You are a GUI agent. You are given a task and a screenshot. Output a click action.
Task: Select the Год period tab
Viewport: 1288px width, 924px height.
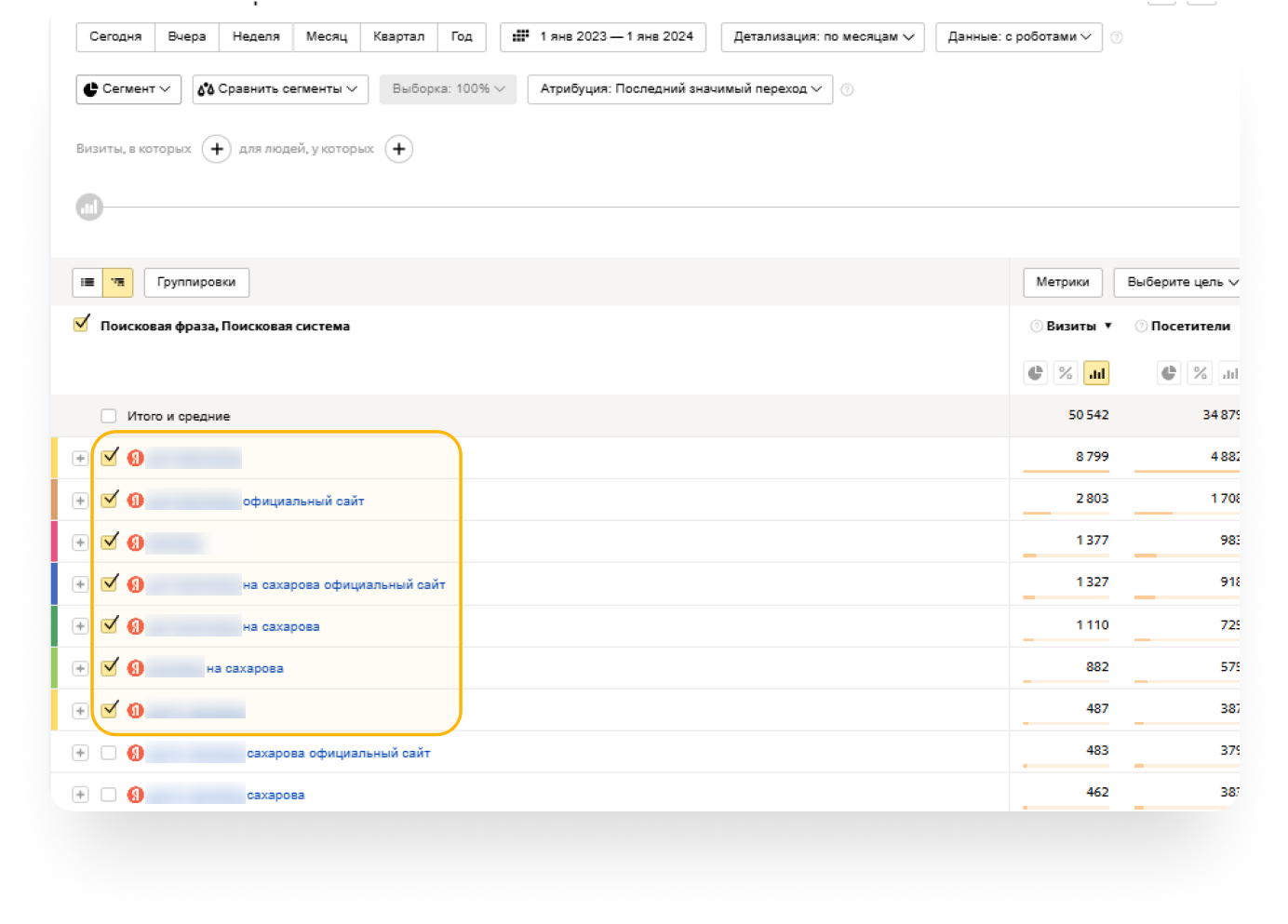click(x=462, y=37)
